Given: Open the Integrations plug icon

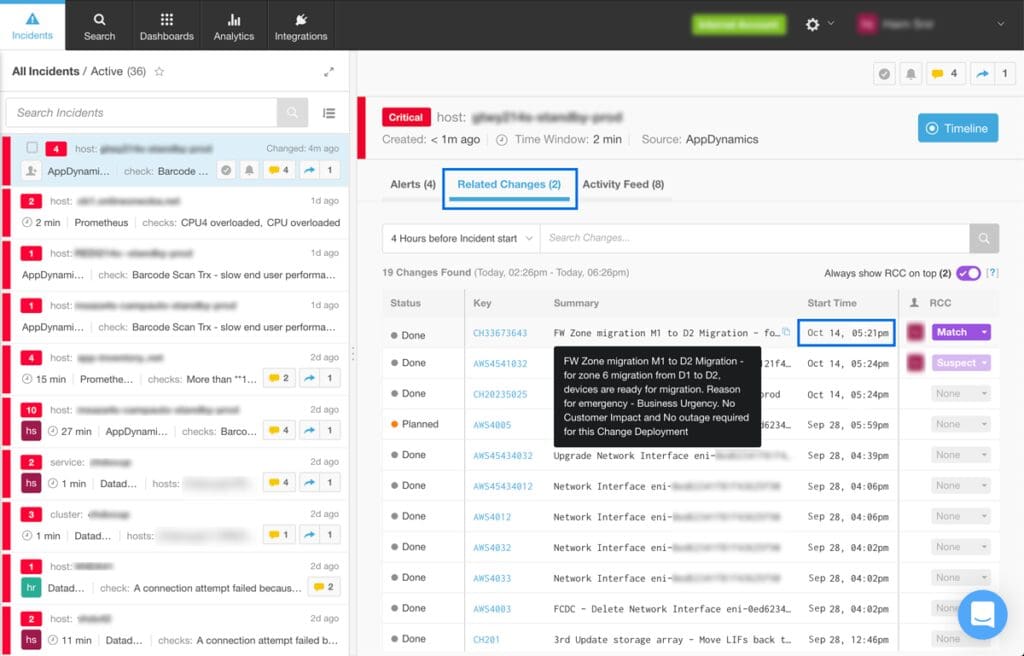Looking at the screenshot, I should (300, 20).
